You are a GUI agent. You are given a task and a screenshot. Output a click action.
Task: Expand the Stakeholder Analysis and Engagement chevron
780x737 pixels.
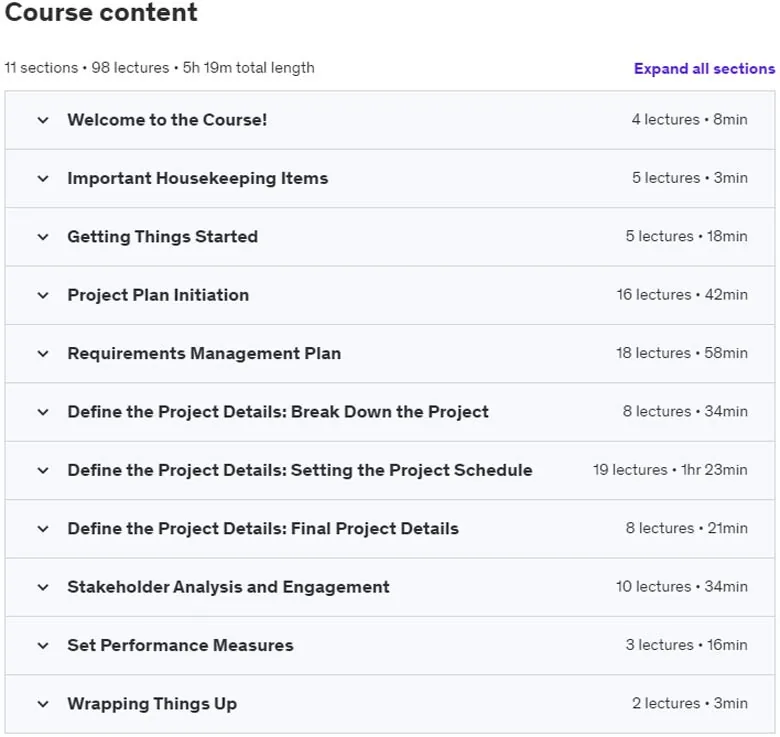(43, 587)
